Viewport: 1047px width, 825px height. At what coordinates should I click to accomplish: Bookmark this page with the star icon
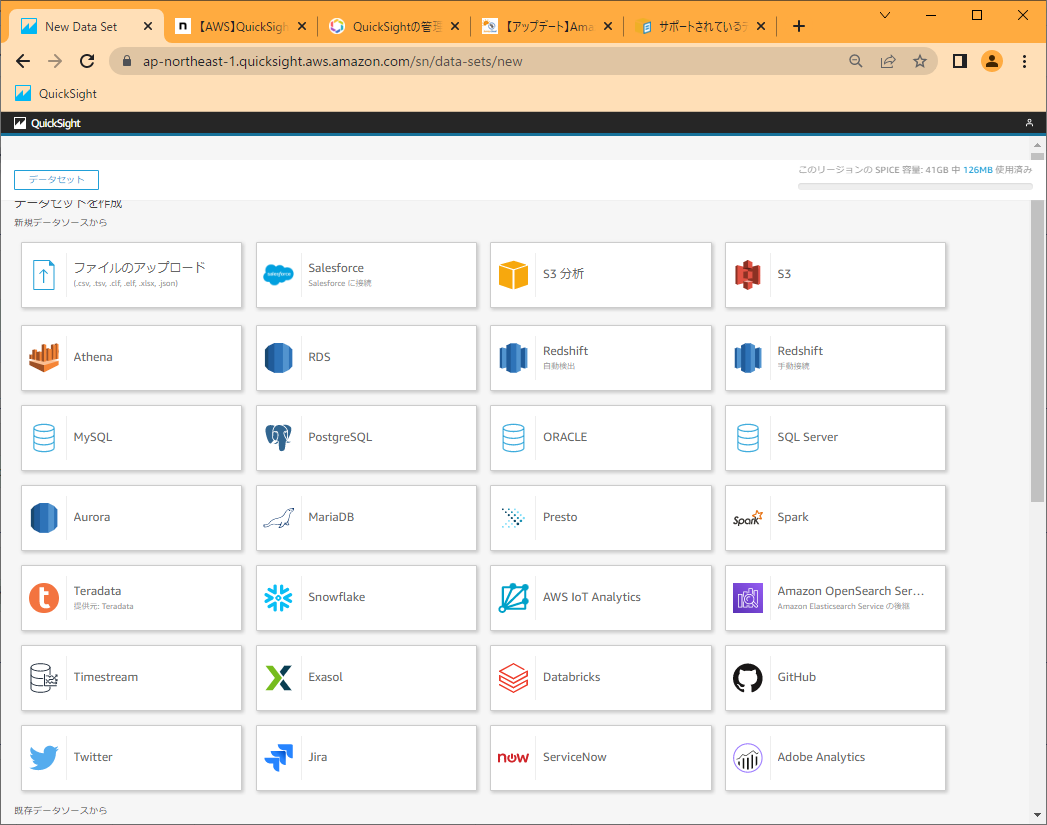coord(920,61)
